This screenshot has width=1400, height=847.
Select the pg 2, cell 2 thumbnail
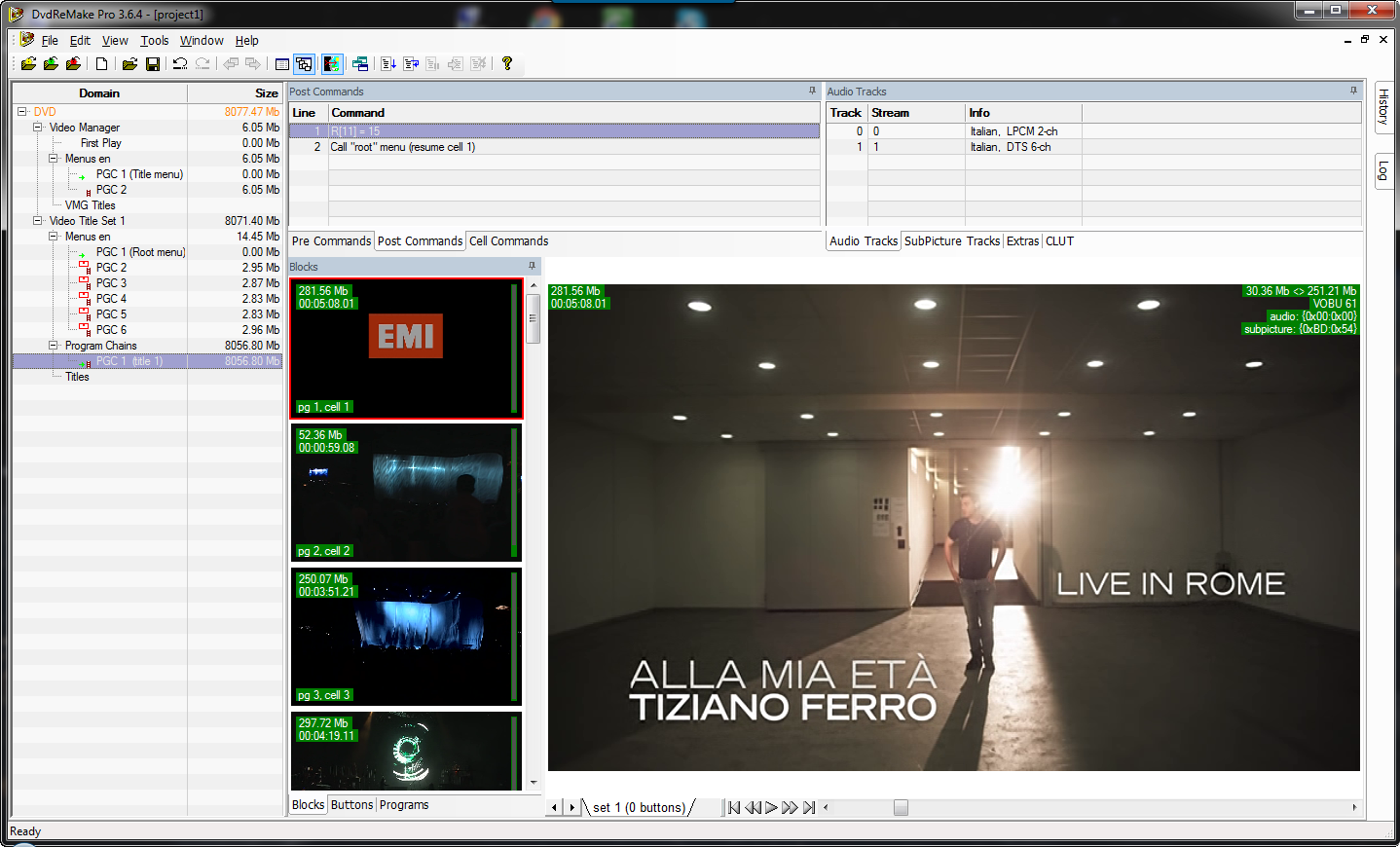pos(406,493)
